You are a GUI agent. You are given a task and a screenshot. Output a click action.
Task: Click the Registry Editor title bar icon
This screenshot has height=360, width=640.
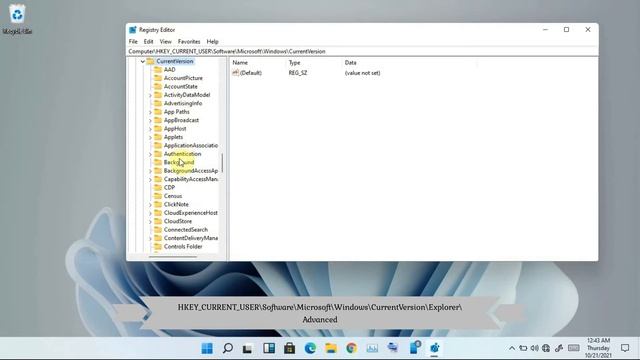click(x=133, y=30)
